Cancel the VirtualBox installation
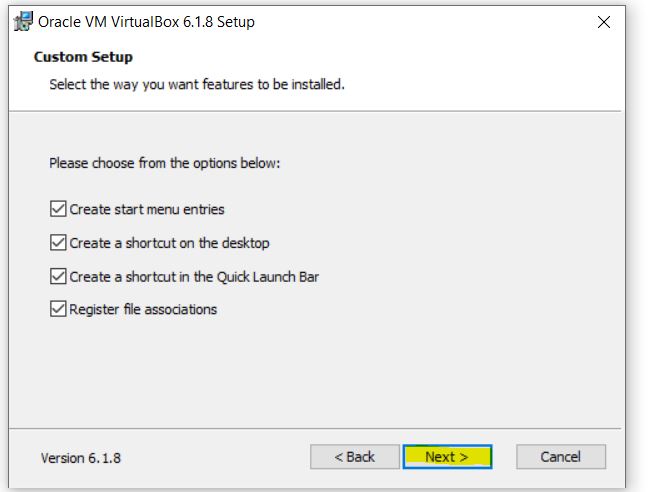Viewport: 652px width, 492px height. [560, 457]
